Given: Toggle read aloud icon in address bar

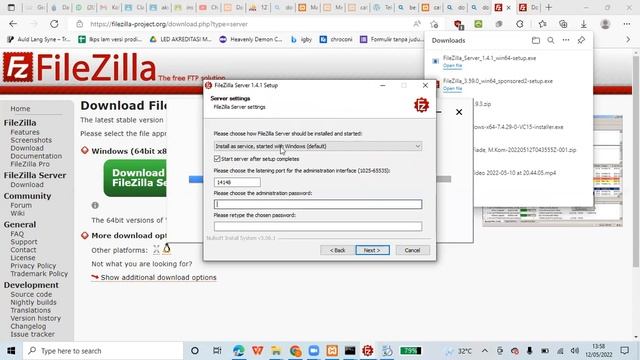Looking at the screenshot, I should pos(417,24).
